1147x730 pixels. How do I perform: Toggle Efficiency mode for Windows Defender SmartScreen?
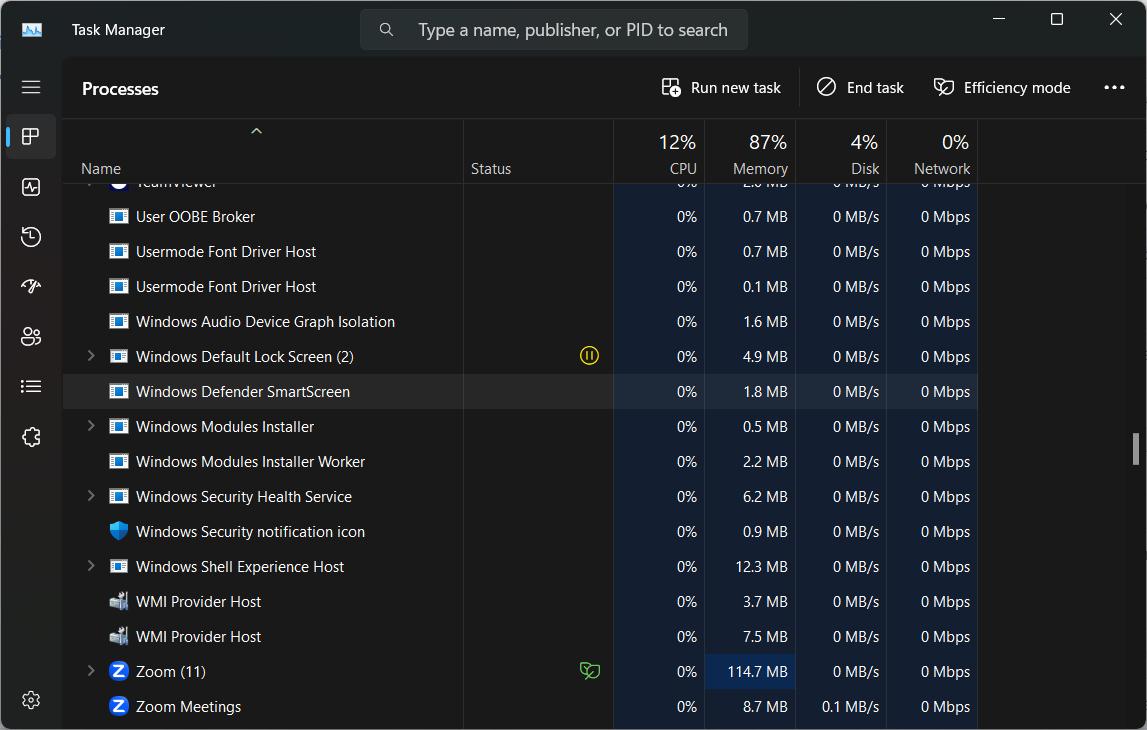point(1001,87)
